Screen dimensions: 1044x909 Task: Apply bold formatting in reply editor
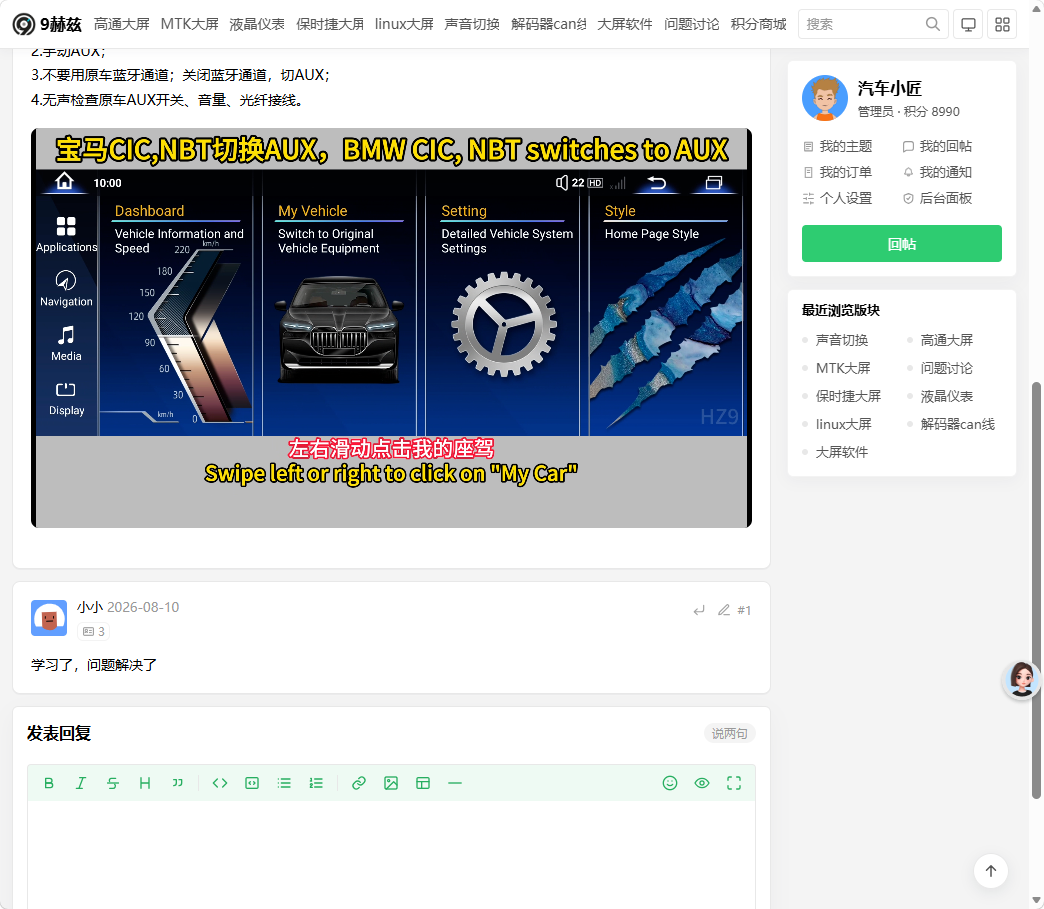(x=49, y=783)
